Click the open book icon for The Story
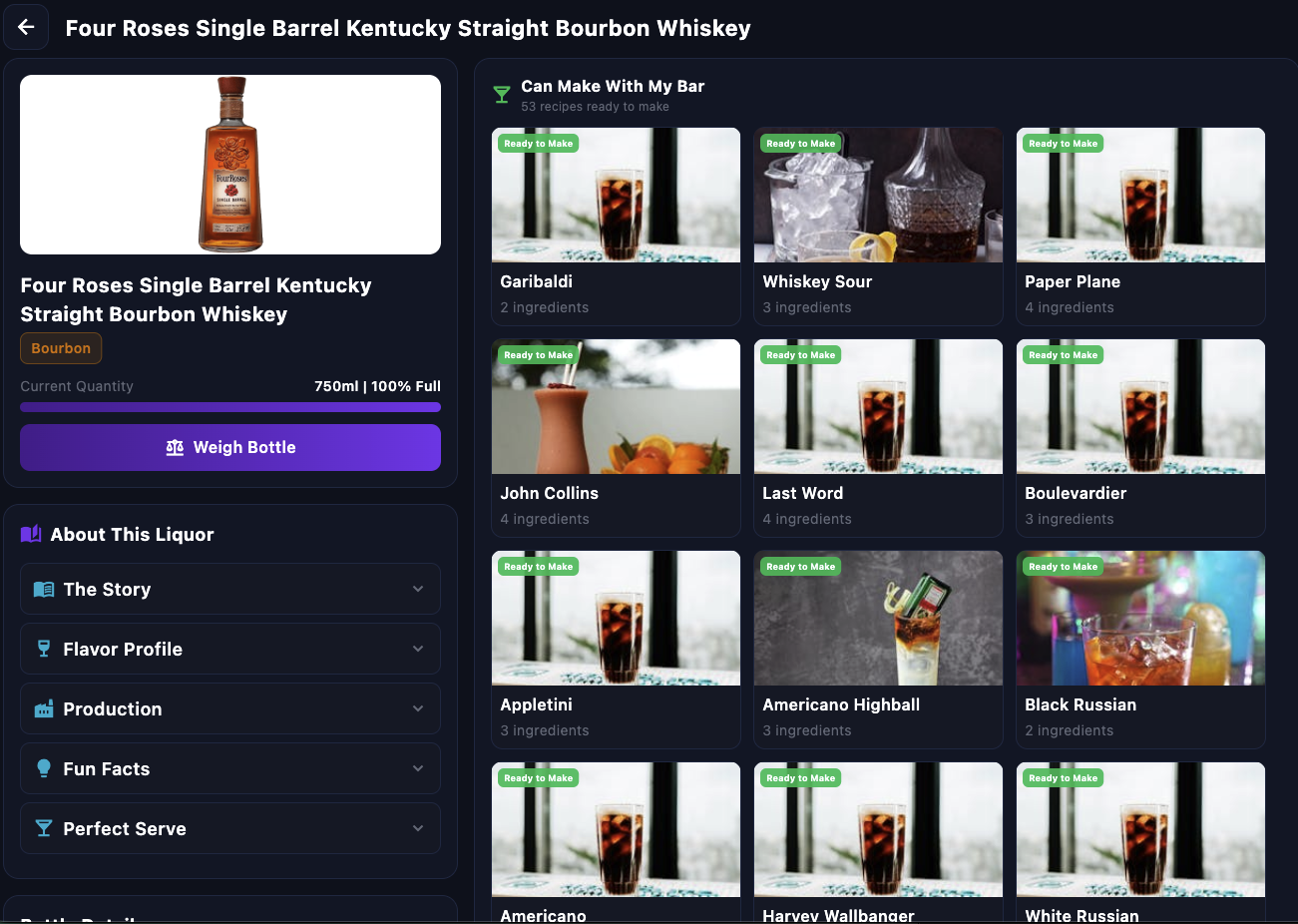The width and height of the screenshot is (1298, 924). pyautogui.click(x=44, y=590)
